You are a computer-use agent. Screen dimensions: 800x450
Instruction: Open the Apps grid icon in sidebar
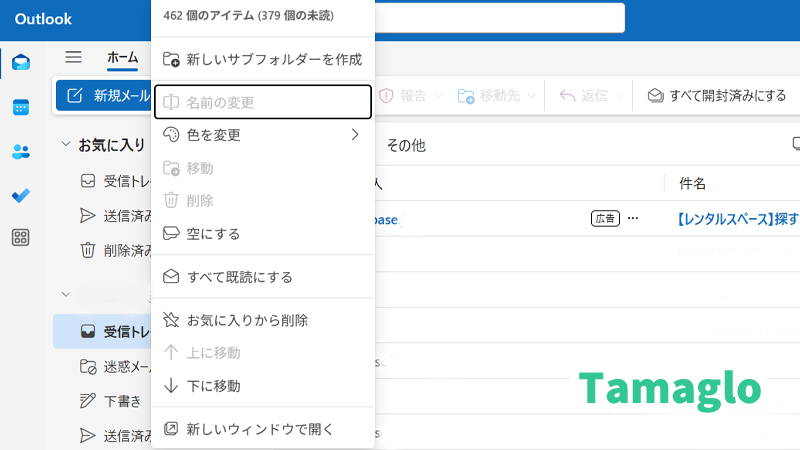(21, 238)
